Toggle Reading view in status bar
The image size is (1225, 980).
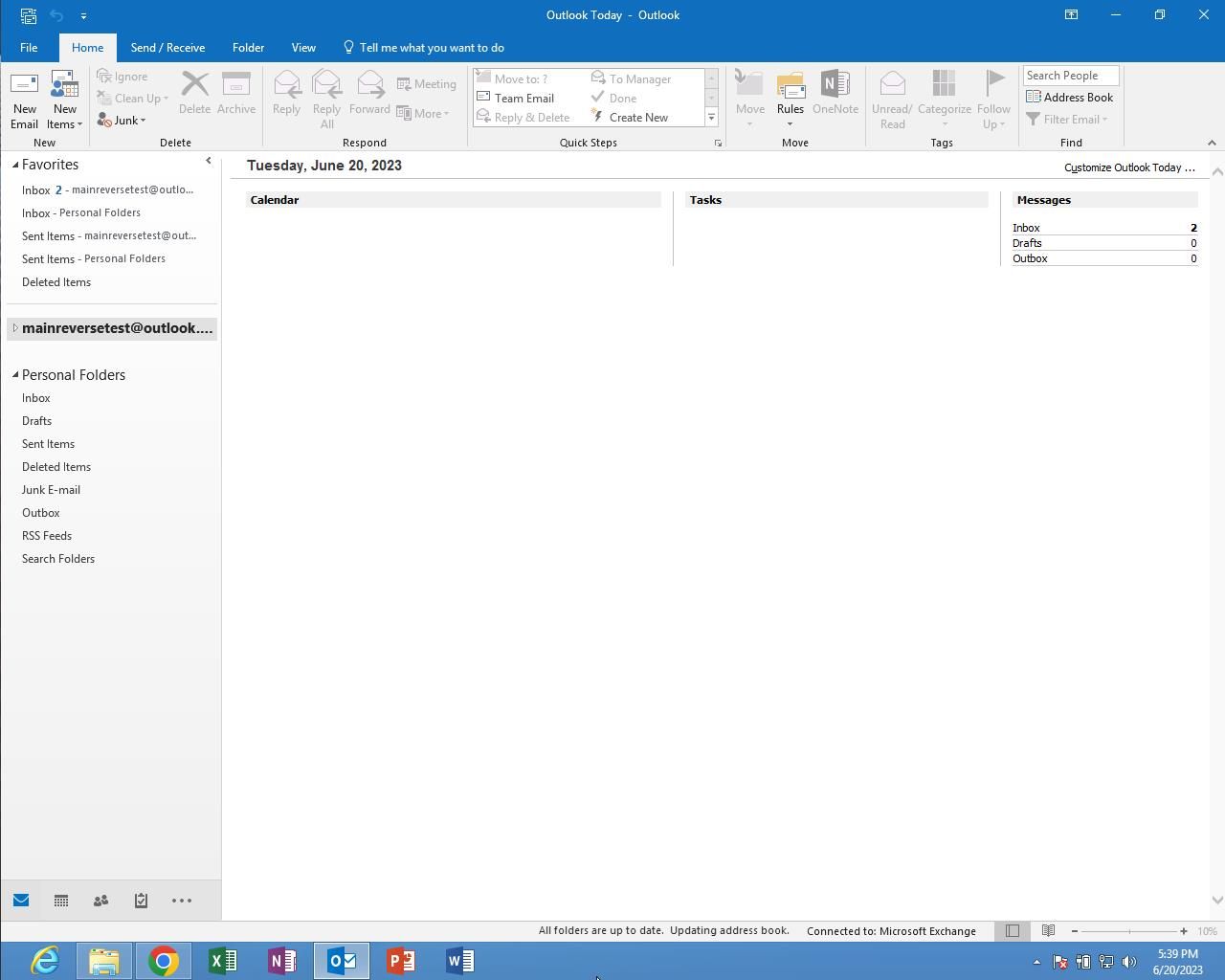tap(1048, 931)
